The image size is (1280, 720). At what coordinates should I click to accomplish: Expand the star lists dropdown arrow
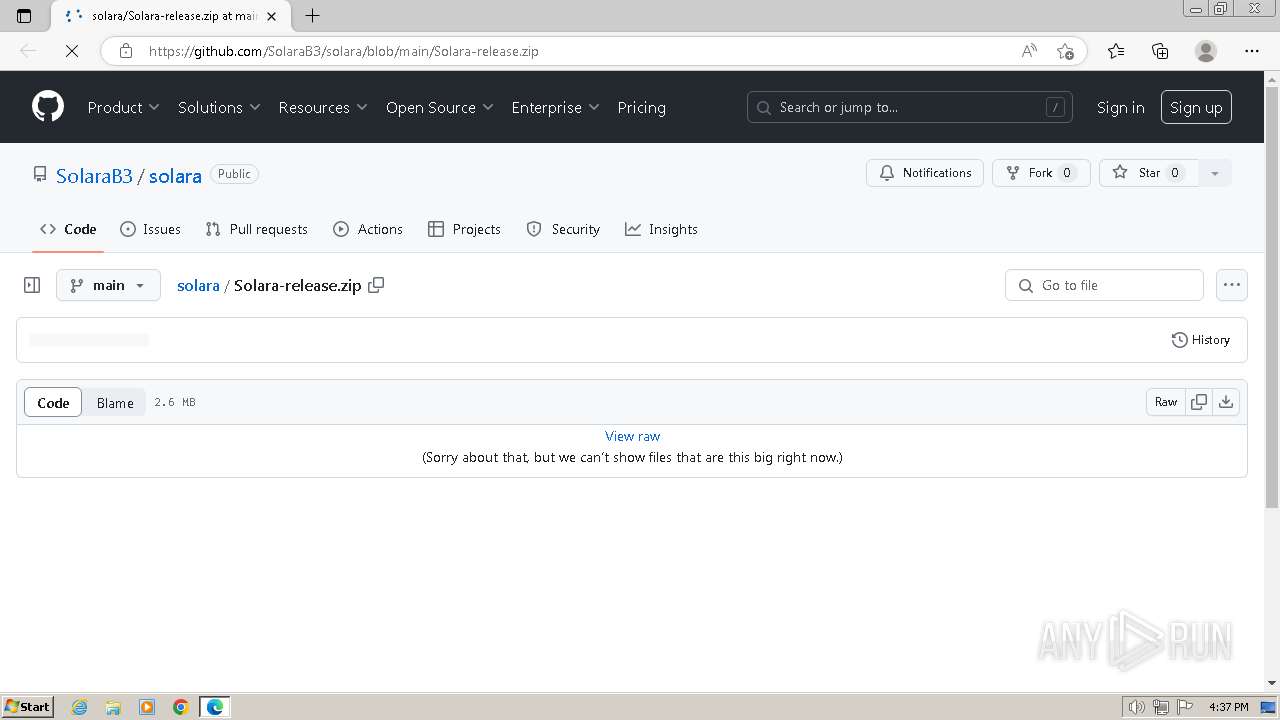click(x=1215, y=173)
